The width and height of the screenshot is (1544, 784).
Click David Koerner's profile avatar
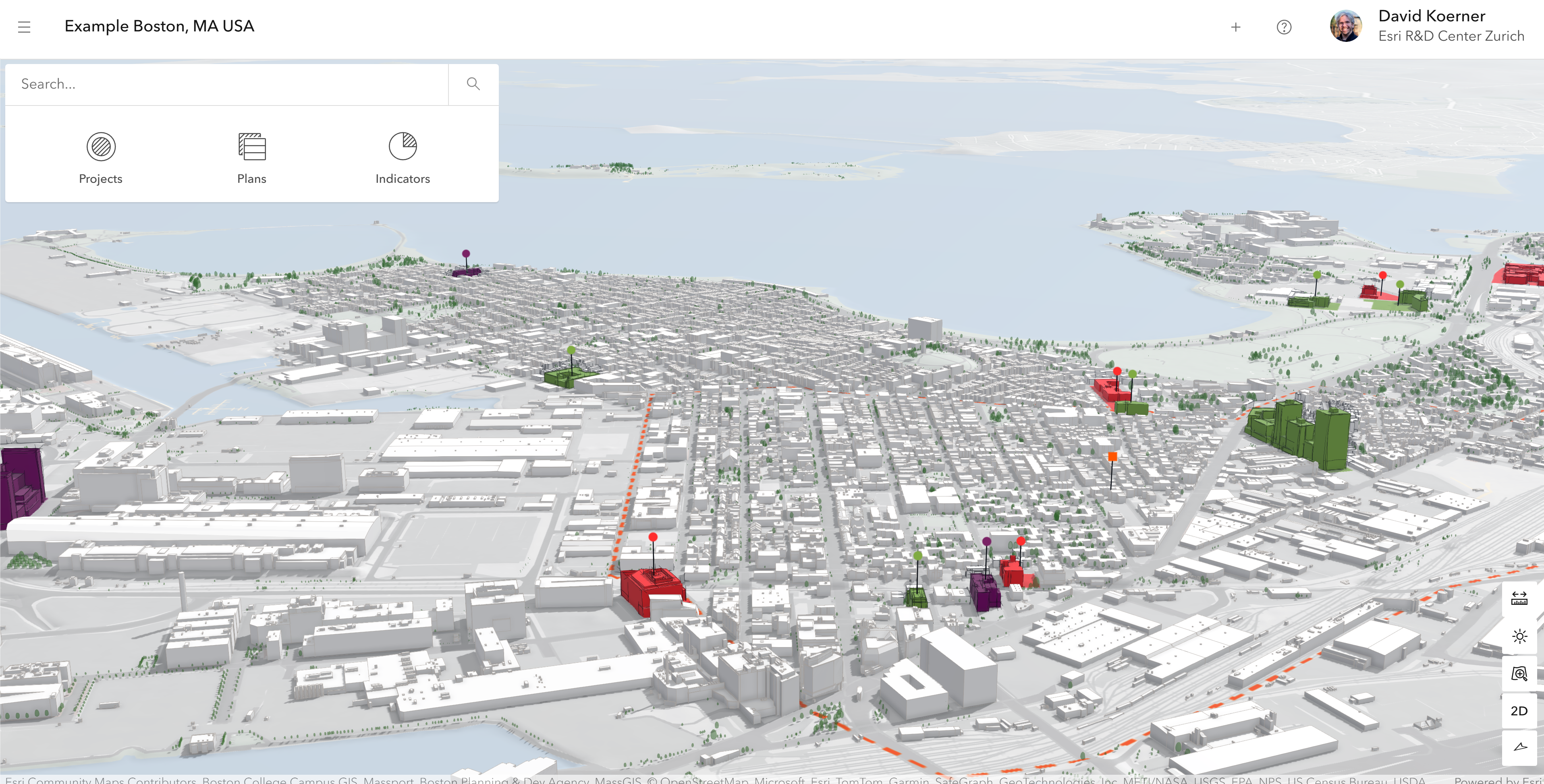1346,26
